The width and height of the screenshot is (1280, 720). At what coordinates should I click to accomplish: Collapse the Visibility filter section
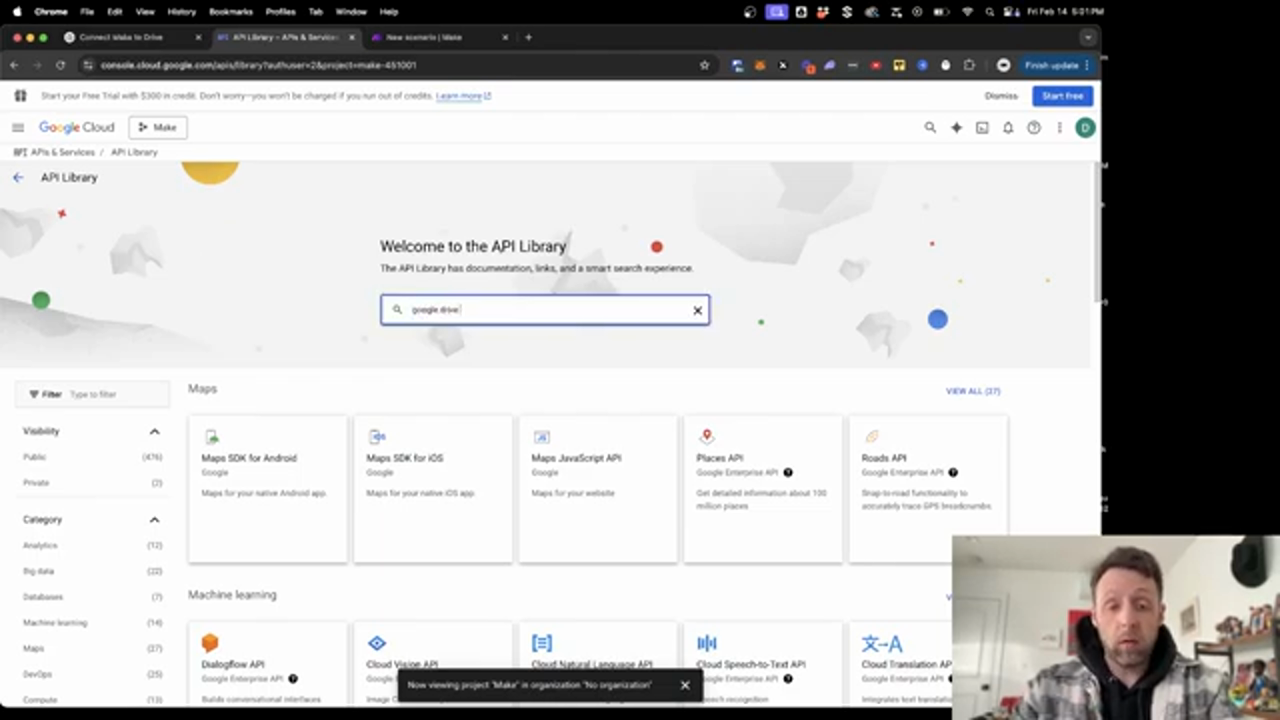[x=154, y=431]
